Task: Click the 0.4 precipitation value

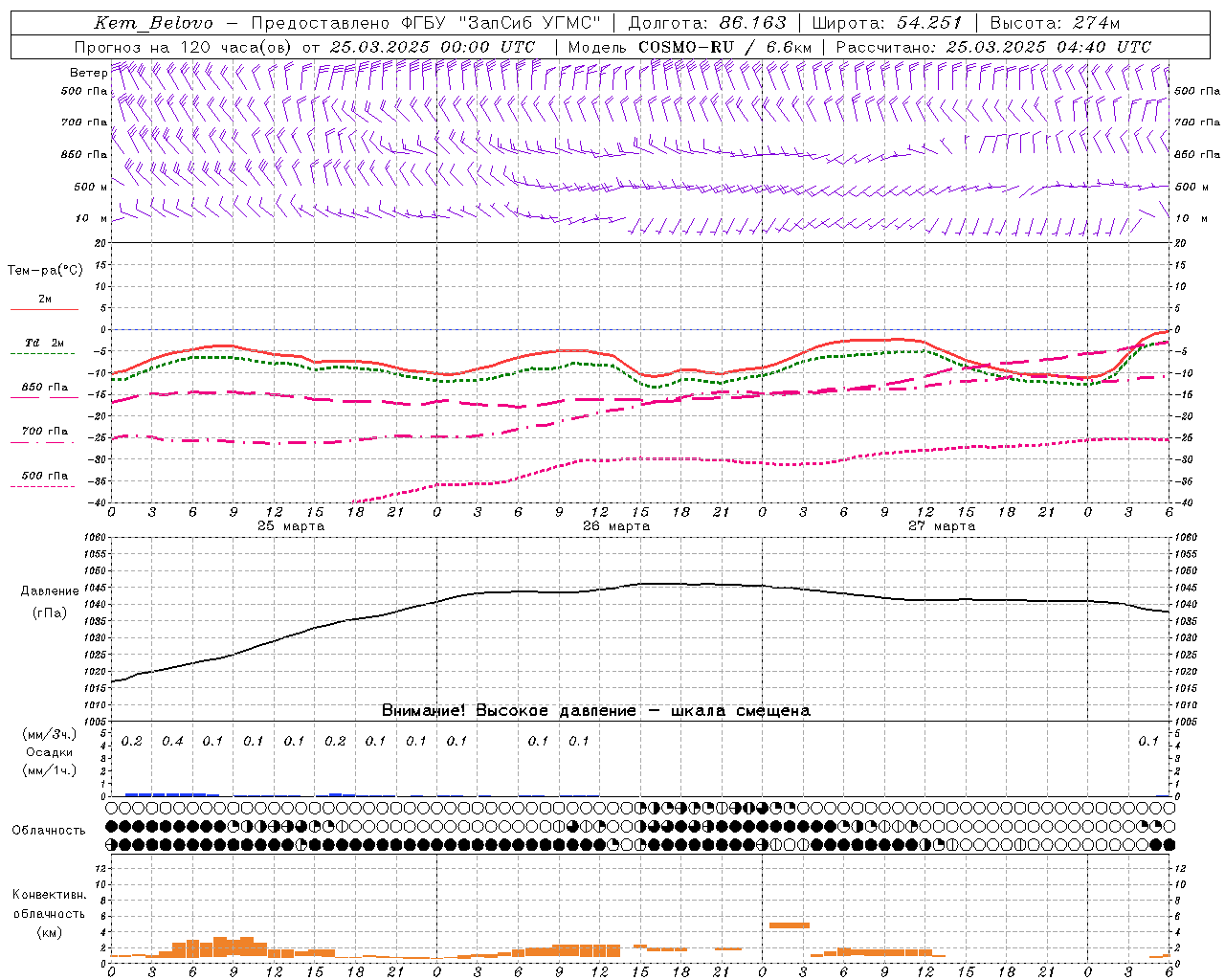Action: click(172, 741)
